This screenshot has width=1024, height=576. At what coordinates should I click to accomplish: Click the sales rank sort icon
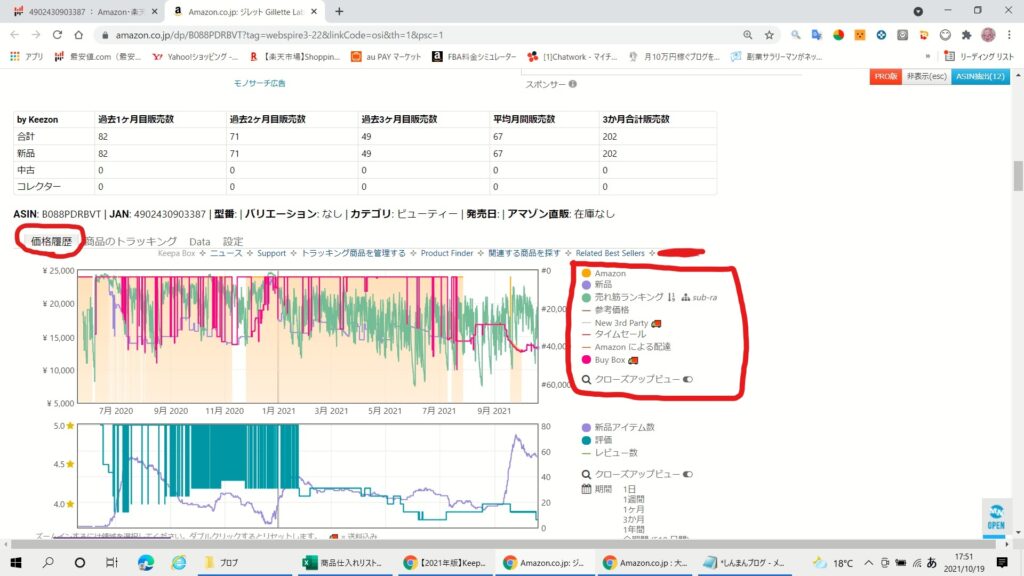[671, 297]
